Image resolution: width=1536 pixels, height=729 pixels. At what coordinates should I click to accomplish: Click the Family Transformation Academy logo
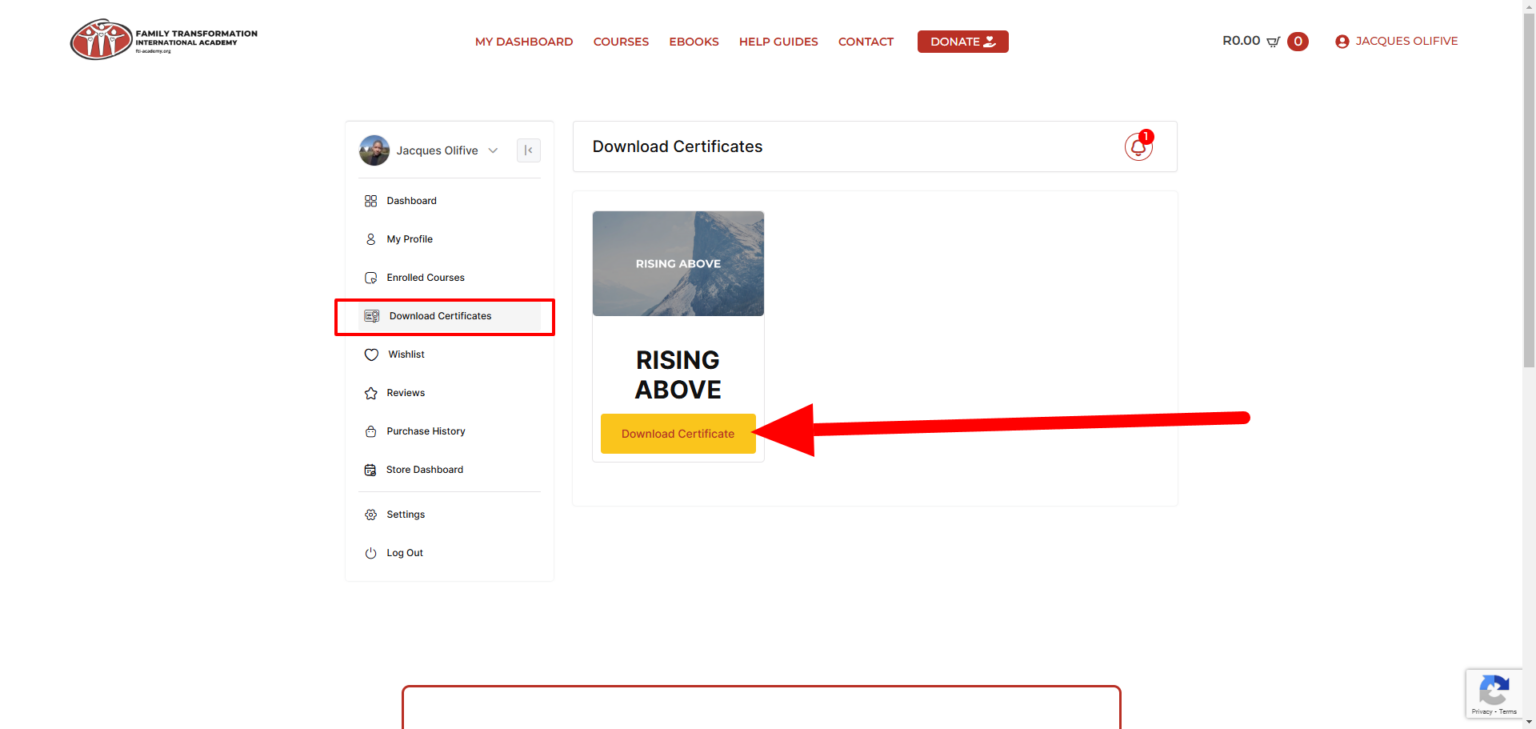pyautogui.click(x=164, y=39)
